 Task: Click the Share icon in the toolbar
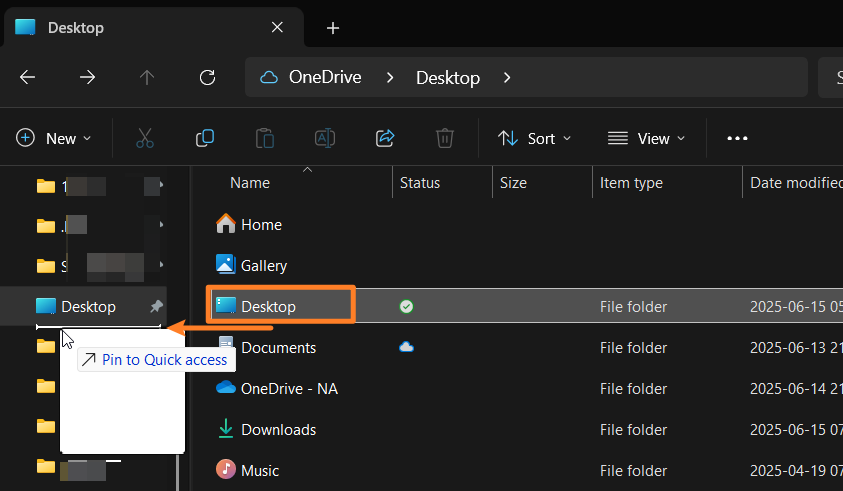point(385,138)
